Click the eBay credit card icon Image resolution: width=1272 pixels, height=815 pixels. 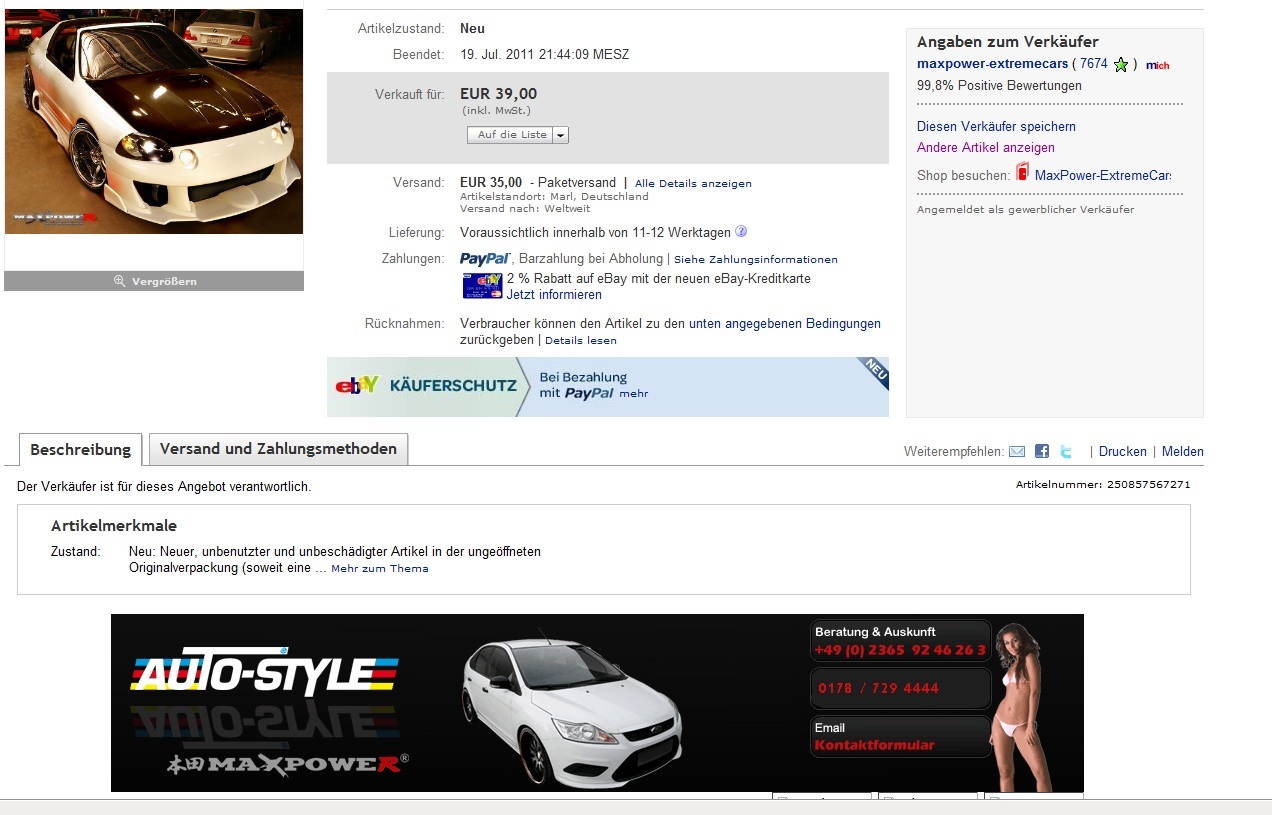pos(482,286)
